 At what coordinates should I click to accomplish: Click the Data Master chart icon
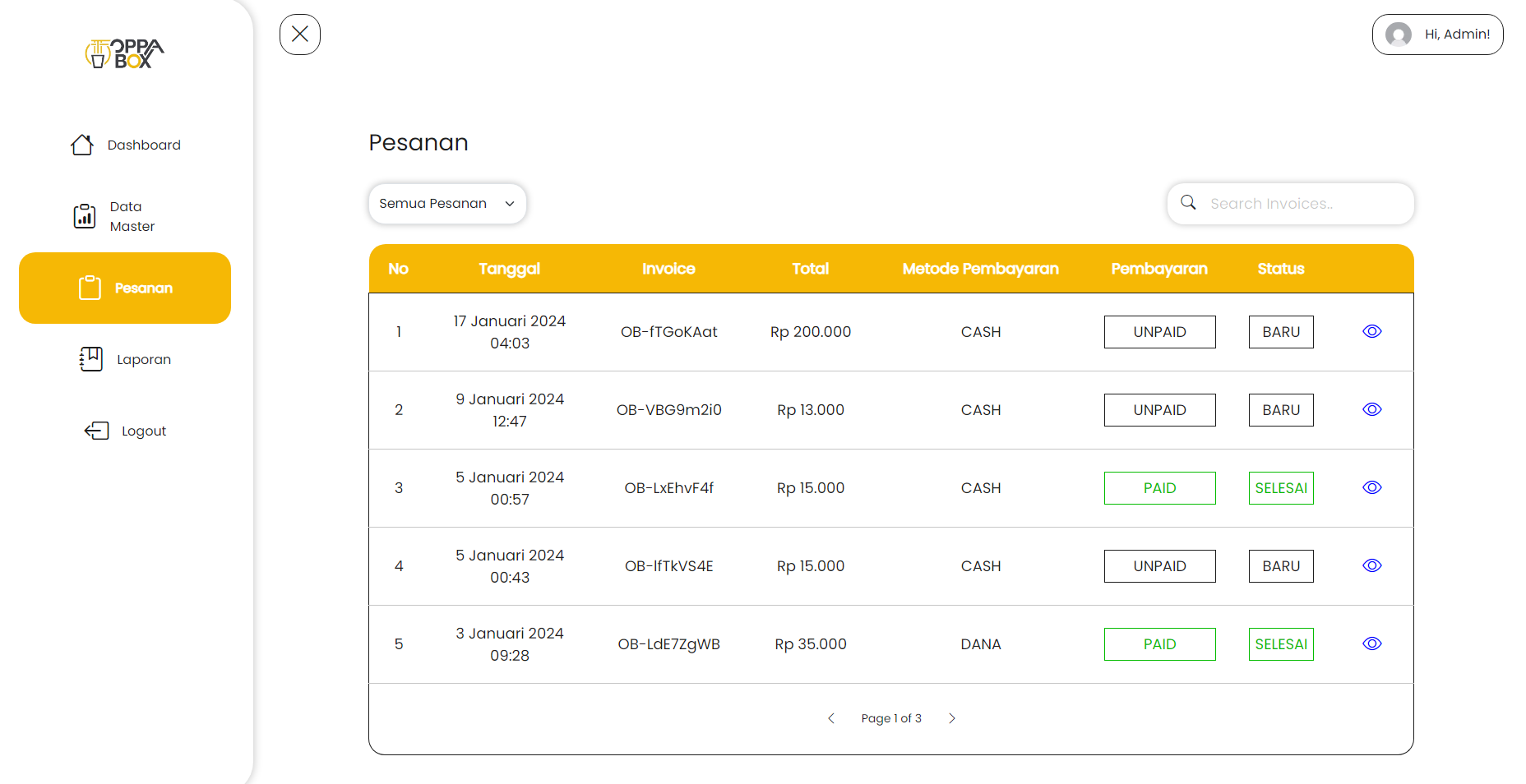pos(85,216)
